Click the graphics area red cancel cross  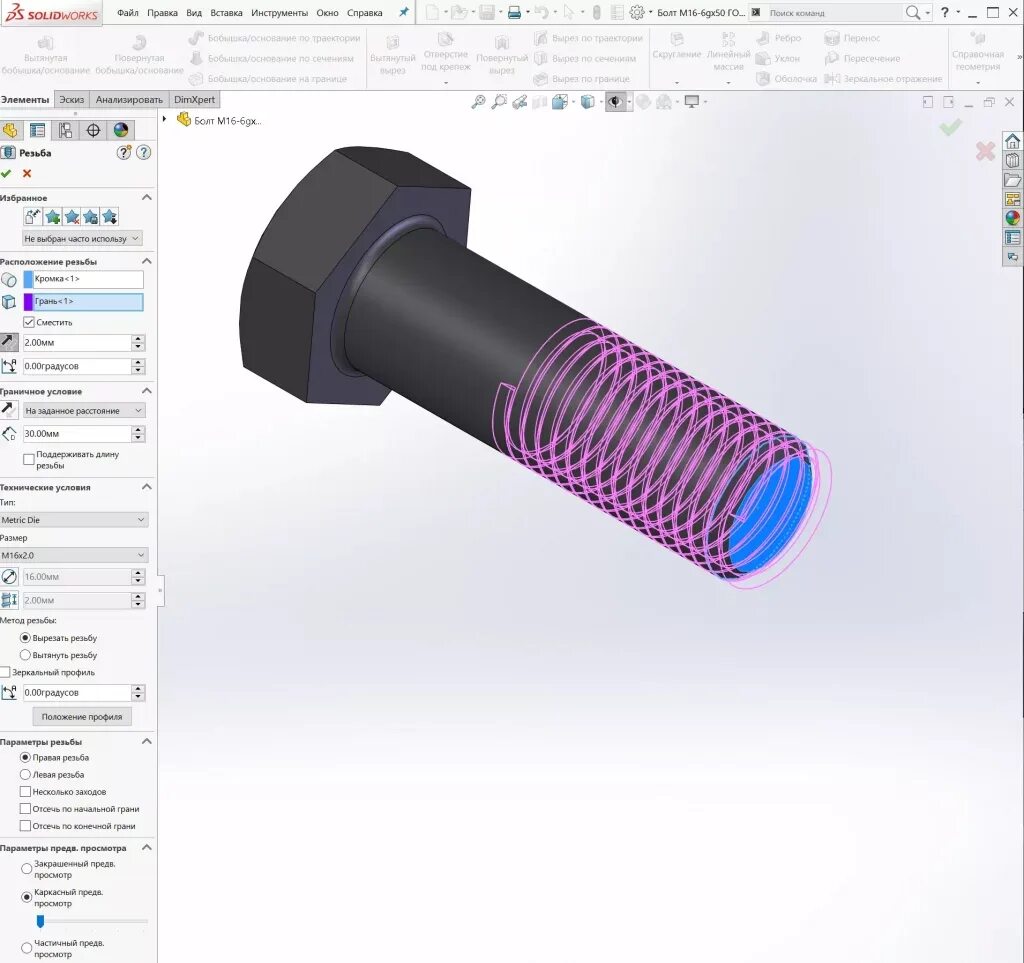tap(985, 151)
